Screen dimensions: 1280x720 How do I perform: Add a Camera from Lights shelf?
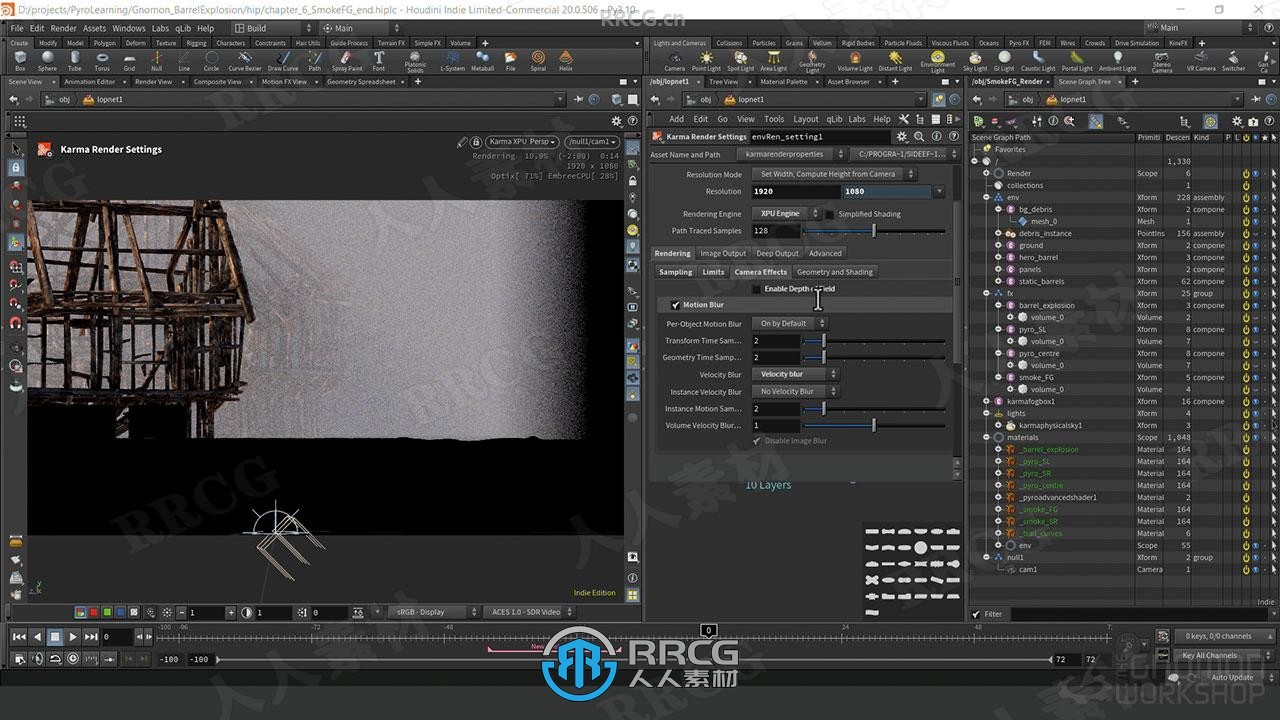coord(674,60)
